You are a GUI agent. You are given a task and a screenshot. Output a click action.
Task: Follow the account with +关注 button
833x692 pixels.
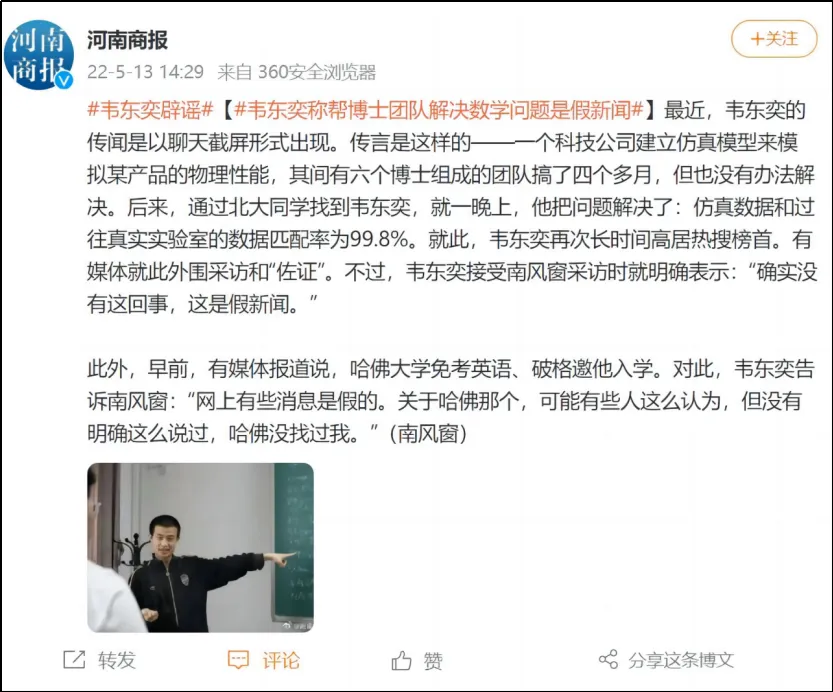[x=774, y=39]
